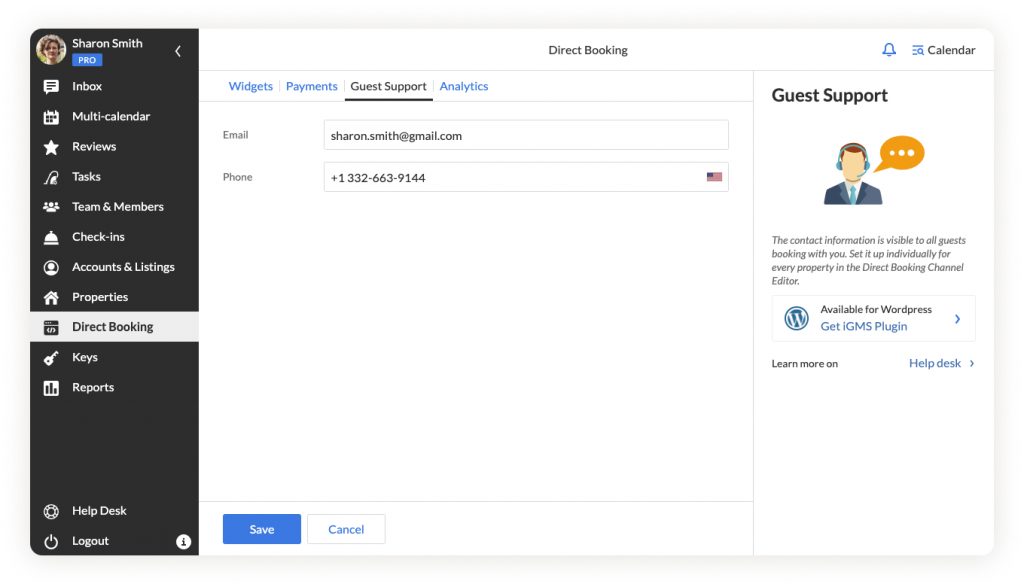
Task: Select the Tasks icon
Action: point(51,176)
